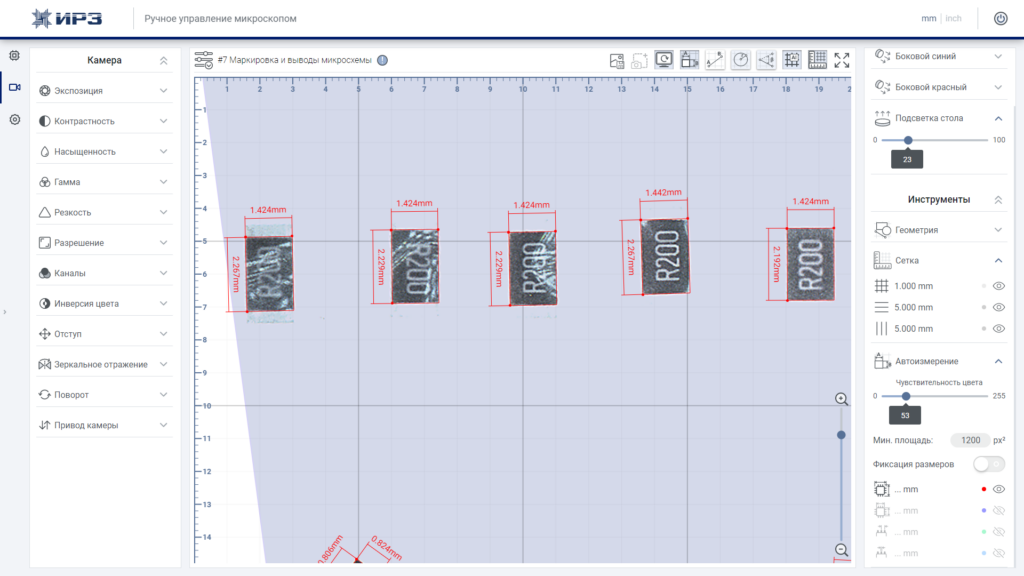Click the power icon in header
The width and height of the screenshot is (1024, 576).
[1000, 18]
